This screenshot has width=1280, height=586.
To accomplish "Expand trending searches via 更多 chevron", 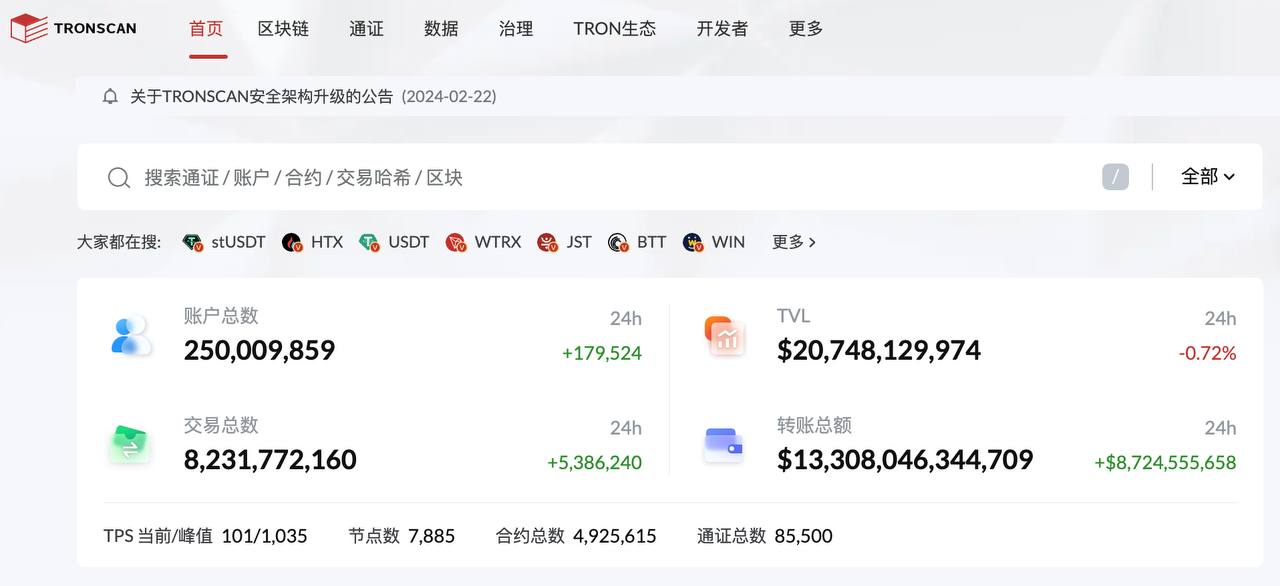I will click(793, 242).
